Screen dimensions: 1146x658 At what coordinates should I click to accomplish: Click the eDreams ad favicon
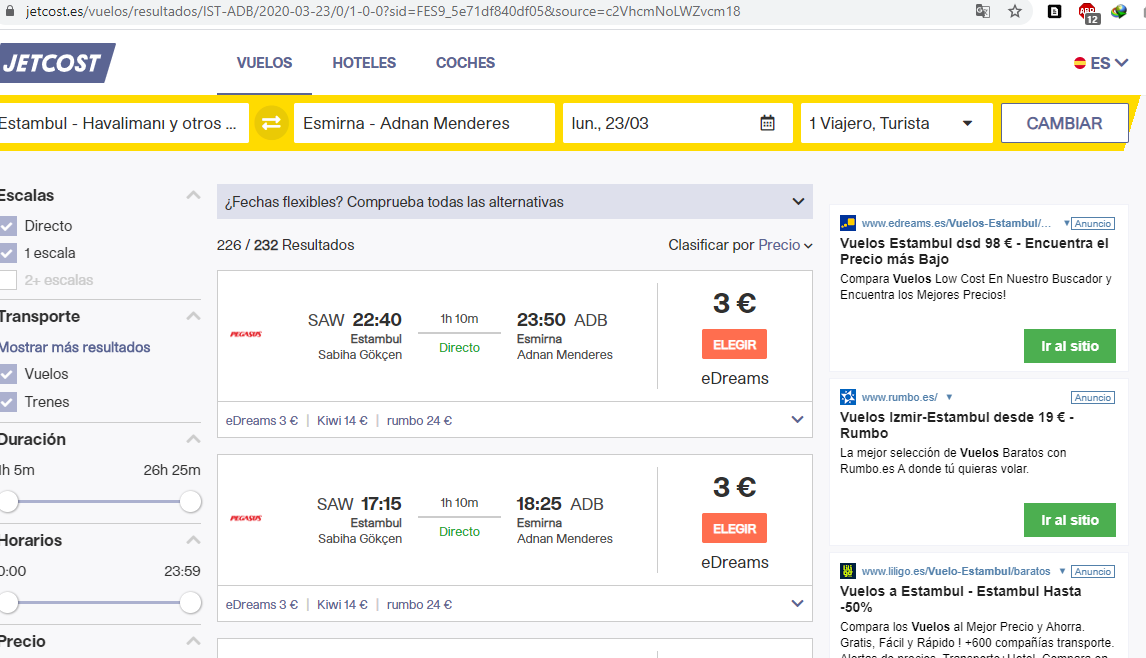tap(848, 223)
